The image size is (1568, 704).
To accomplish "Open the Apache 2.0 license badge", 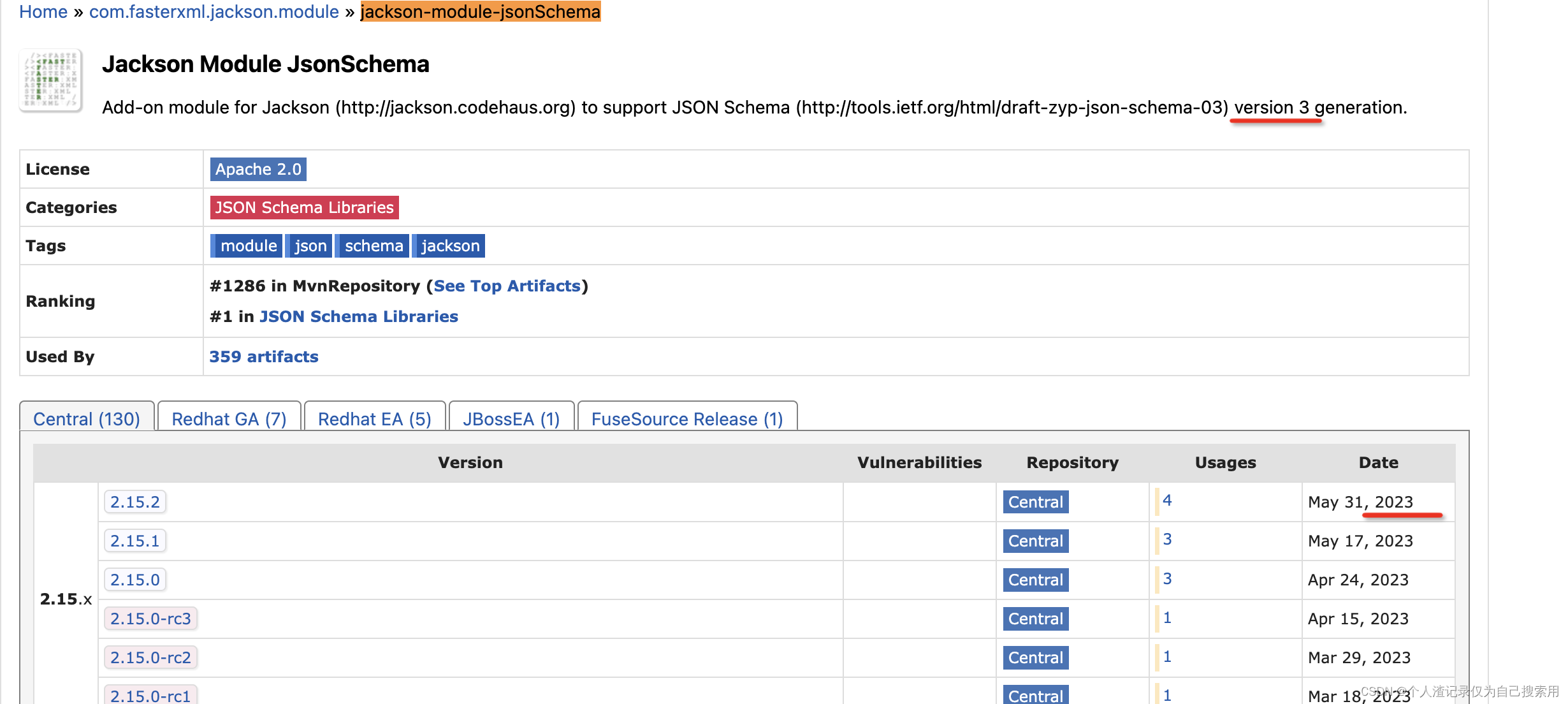I will click(x=258, y=169).
